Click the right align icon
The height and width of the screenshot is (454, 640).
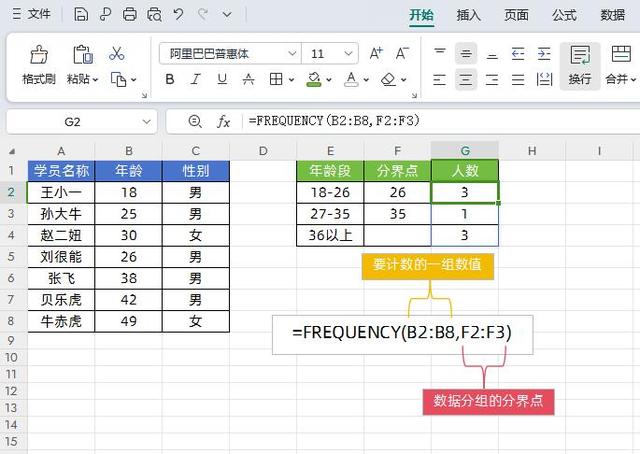click(x=492, y=79)
